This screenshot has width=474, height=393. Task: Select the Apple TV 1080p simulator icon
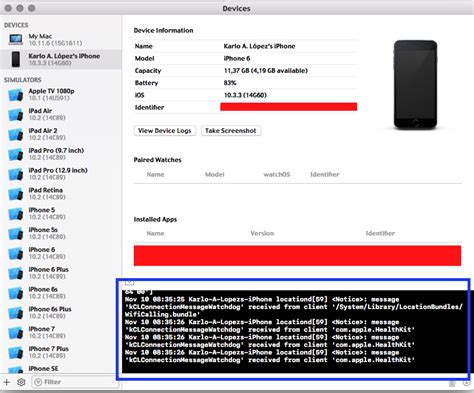(x=16, y=95)
